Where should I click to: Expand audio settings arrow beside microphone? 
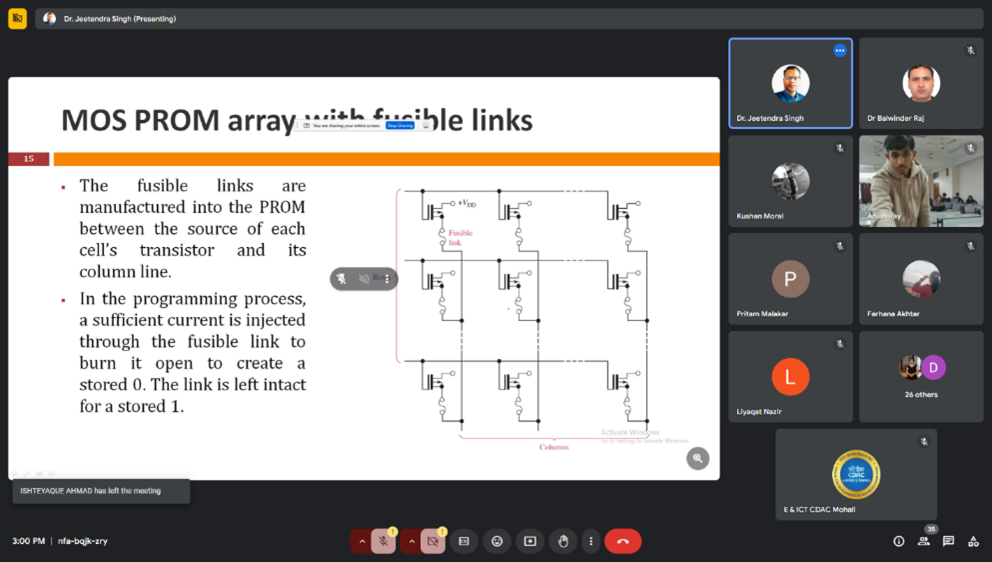pos(362,541)
